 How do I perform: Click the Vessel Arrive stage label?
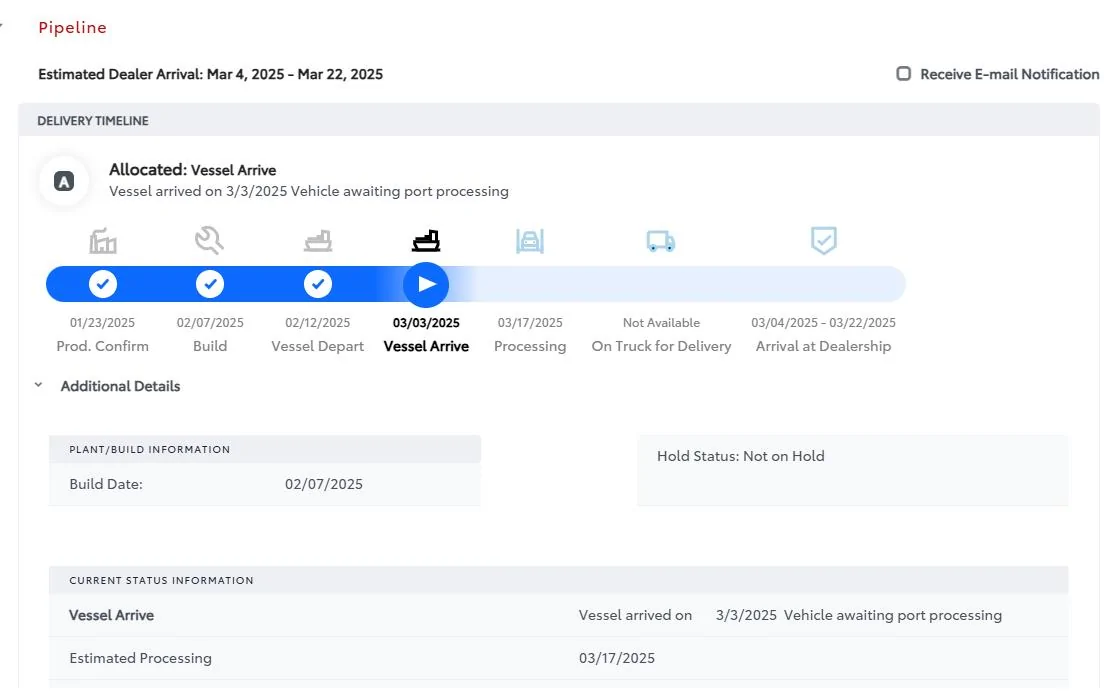click(x=426, y=346)
